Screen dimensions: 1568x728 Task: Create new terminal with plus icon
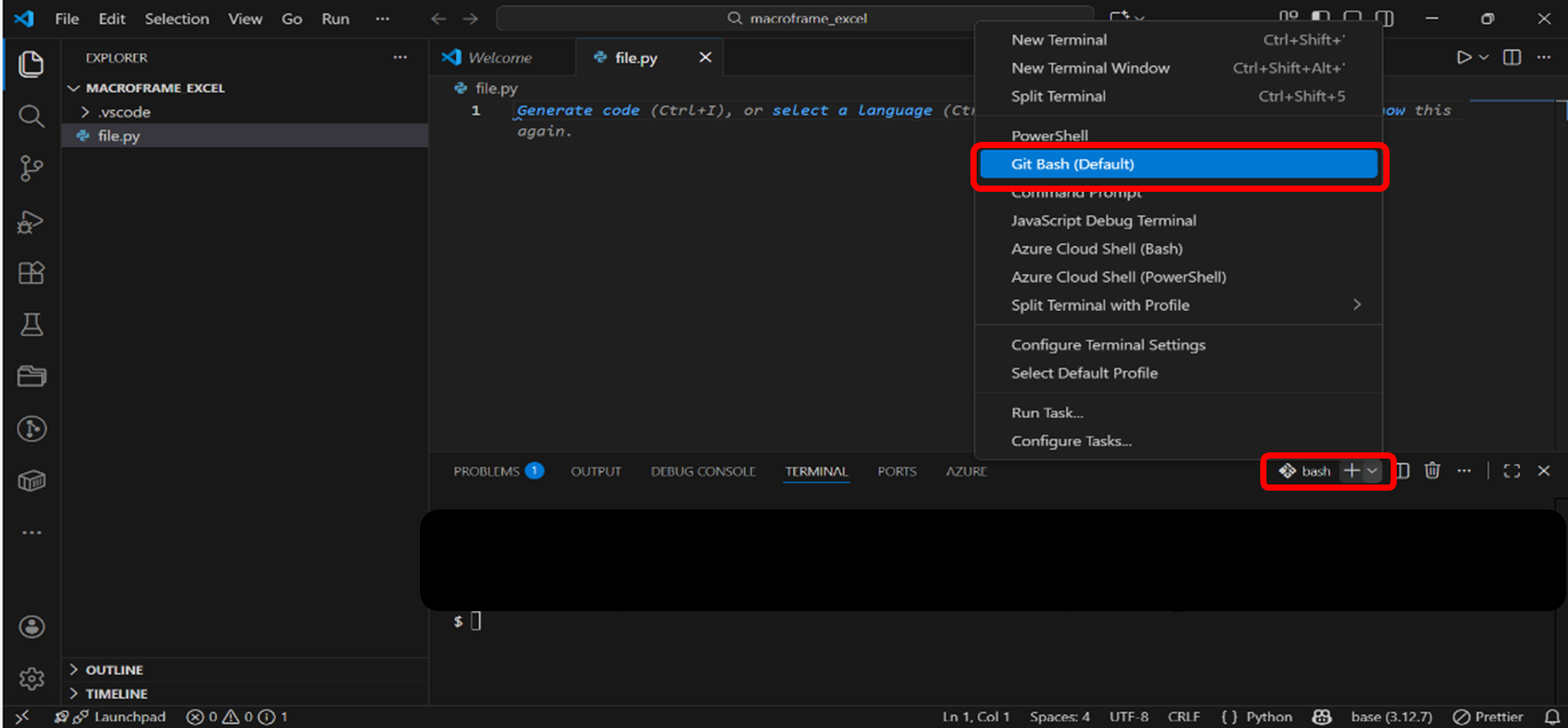[x=1352, y=471]
